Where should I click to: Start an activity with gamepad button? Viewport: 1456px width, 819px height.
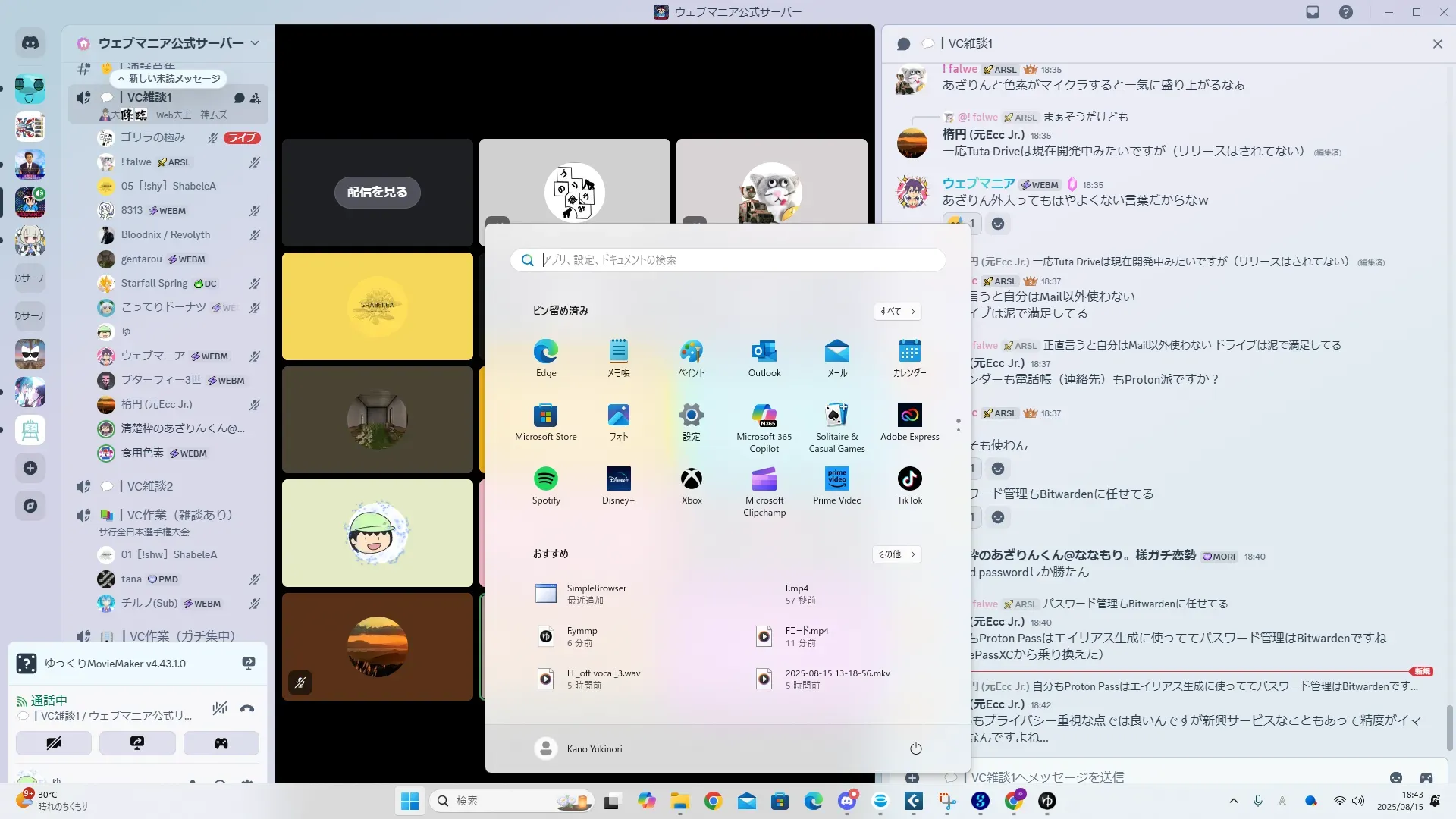[x=221, y=743]
